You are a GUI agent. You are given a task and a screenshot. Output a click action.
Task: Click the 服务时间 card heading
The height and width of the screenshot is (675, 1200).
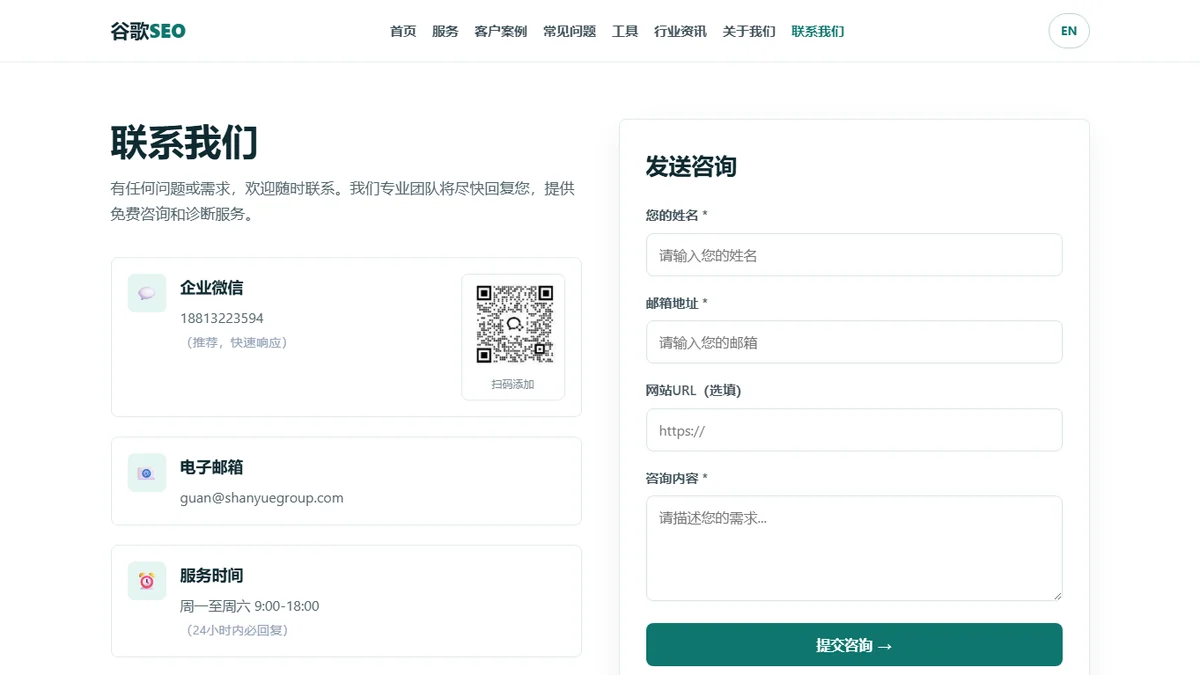tap(212, 576)
